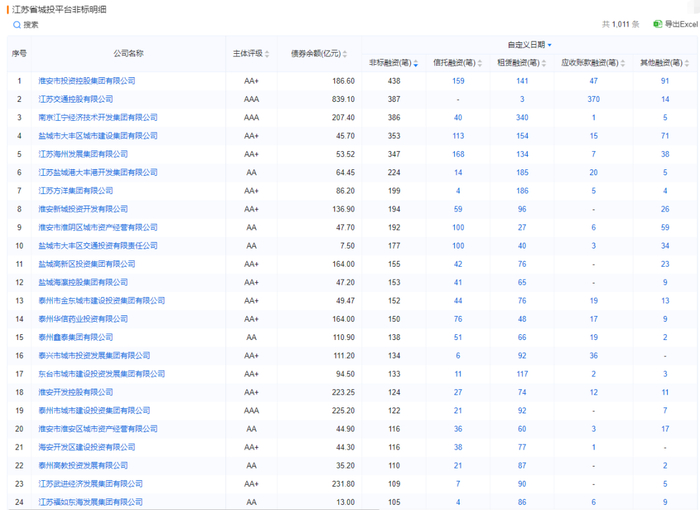Open 淮安市淮安区城市资产经营有限公司 link
The width and height of the screenshot is (700, 510).
point(98,429)
